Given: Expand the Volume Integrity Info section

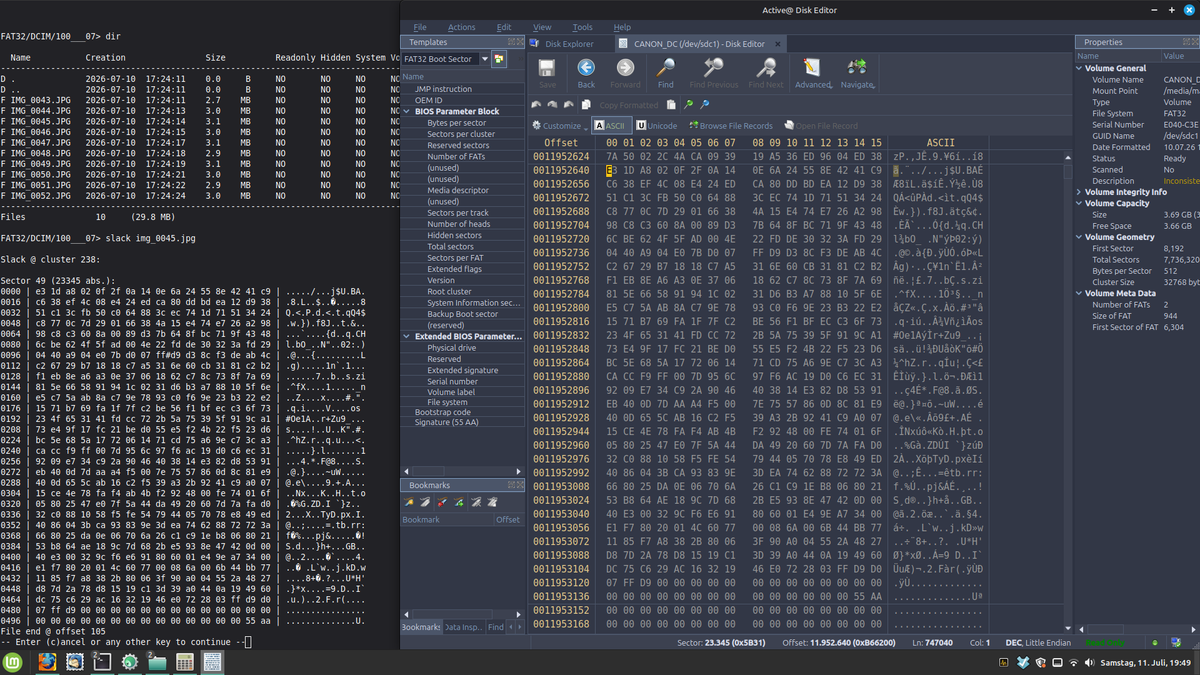Looking at the screenshot, I should point(1079,192).
